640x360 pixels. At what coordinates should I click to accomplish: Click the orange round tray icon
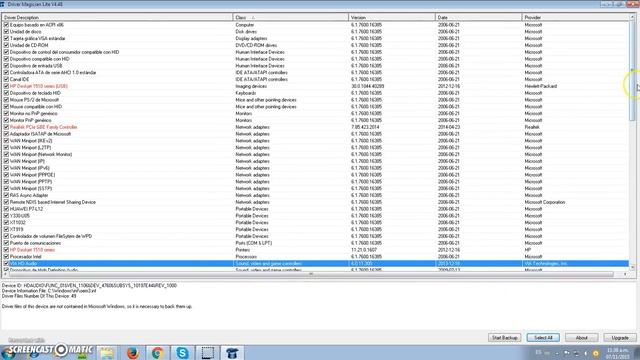click(x=596, y=353)
